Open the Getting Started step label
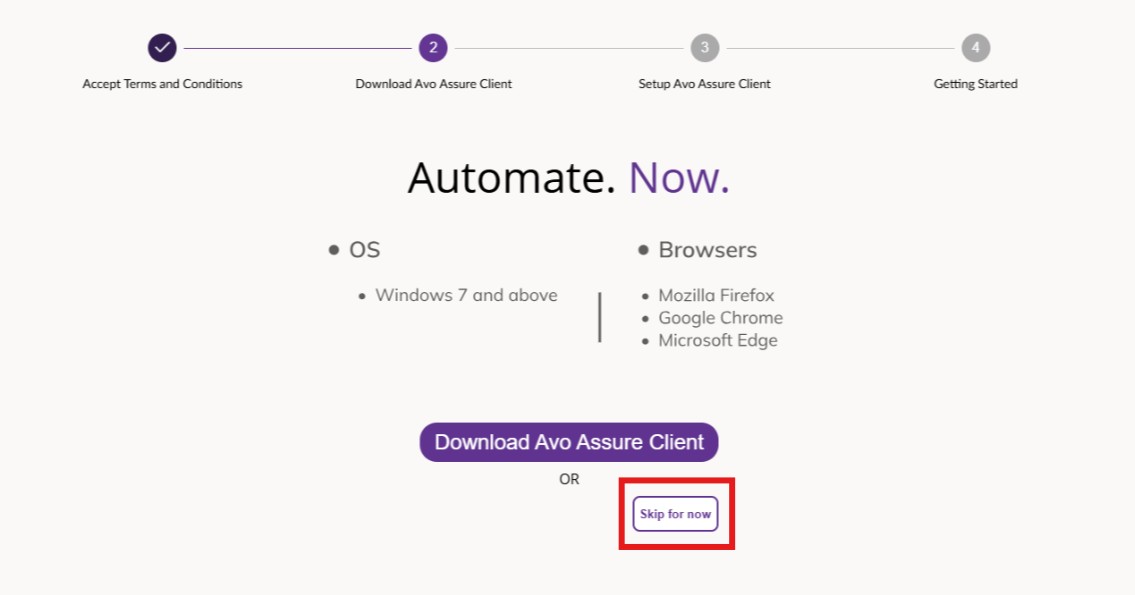This screenshot has width=1135, height=595. pyautogui.click(x=975, y=84)
